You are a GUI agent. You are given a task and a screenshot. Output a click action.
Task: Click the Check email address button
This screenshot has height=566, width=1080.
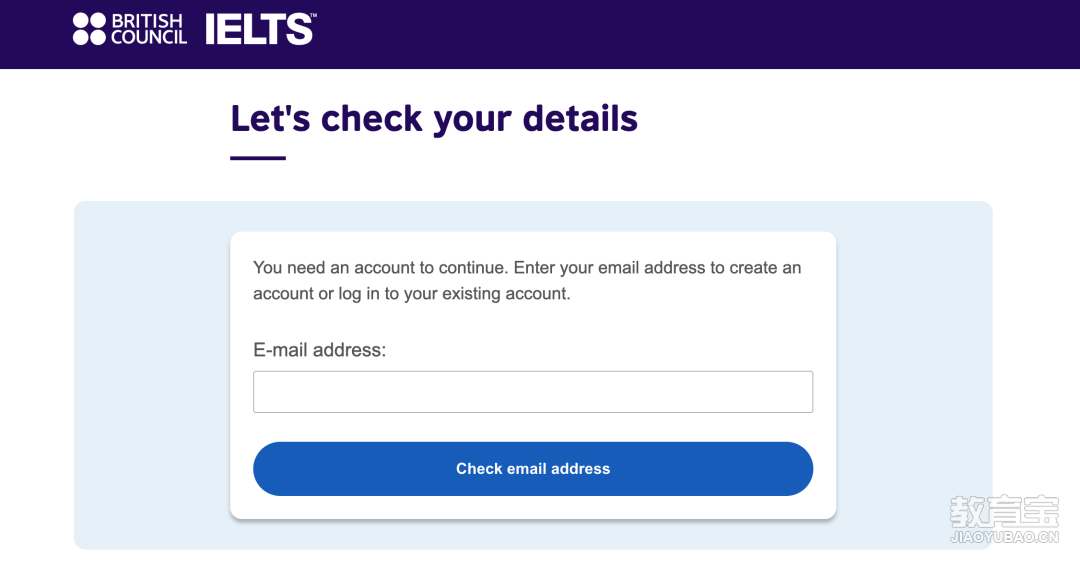pos(532,469)
